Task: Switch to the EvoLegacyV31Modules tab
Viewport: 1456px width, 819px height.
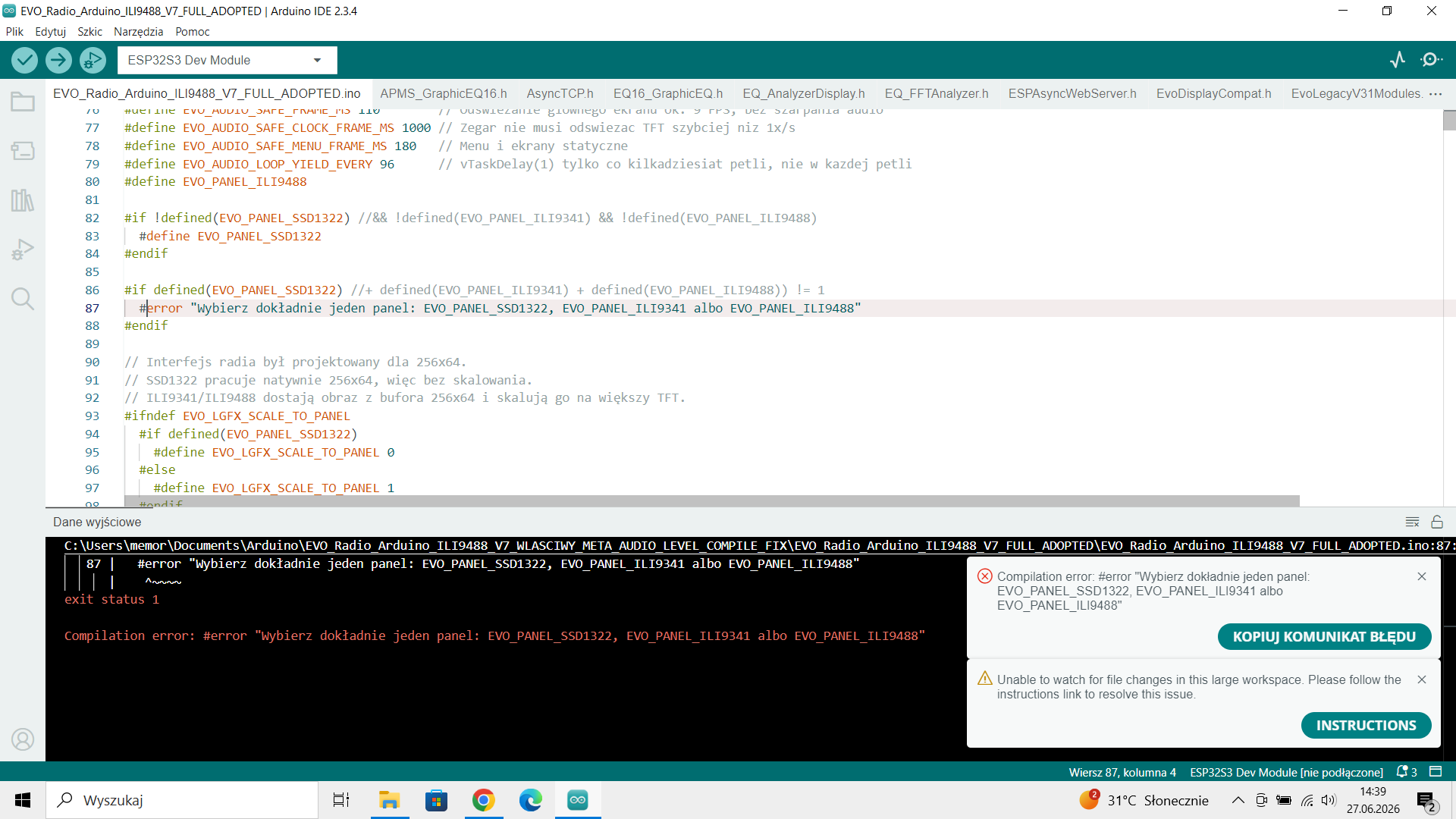Action: tap(1357, 94)
